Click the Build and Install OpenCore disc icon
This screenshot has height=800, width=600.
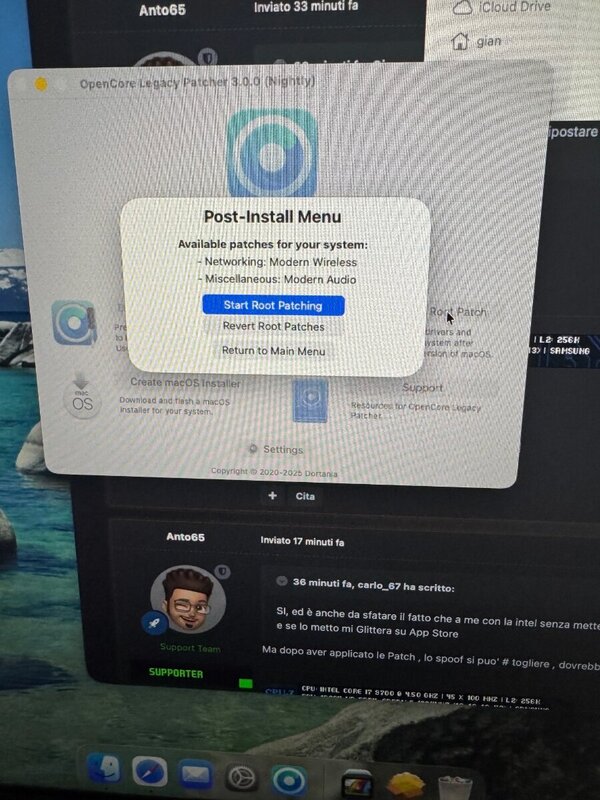point(74,322)
